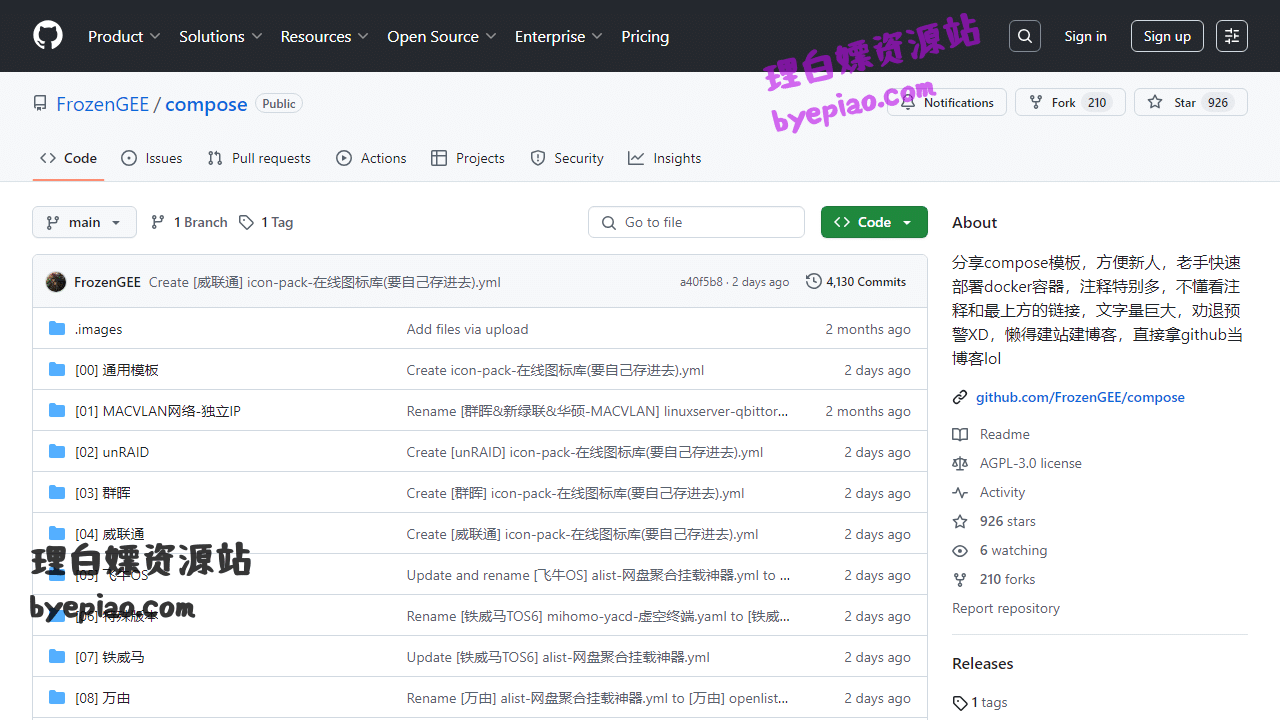
Task: Click the fork icon beside 210 forks
Action: (x=960, y=579)
